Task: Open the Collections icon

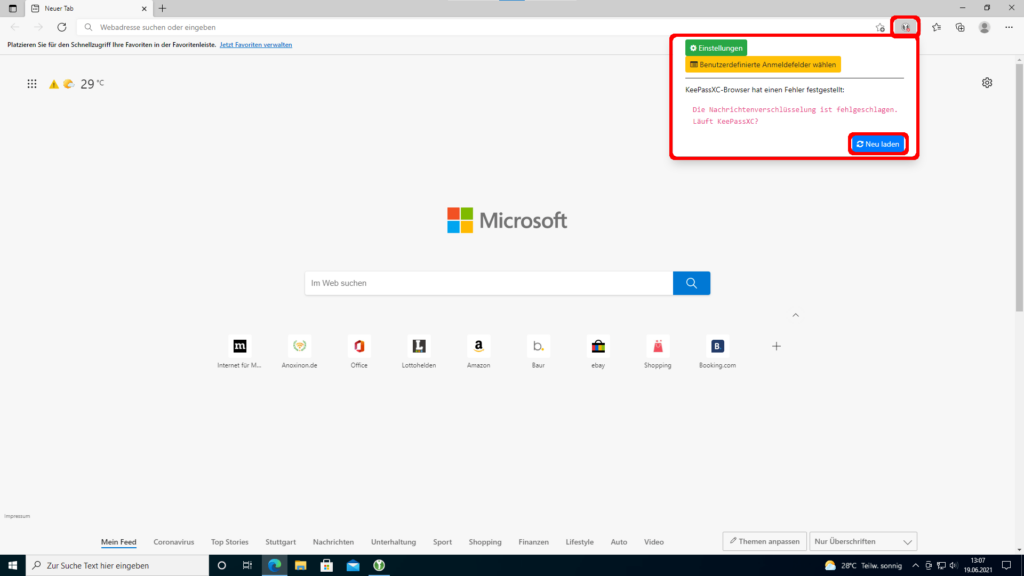Action: coord(960,27)
